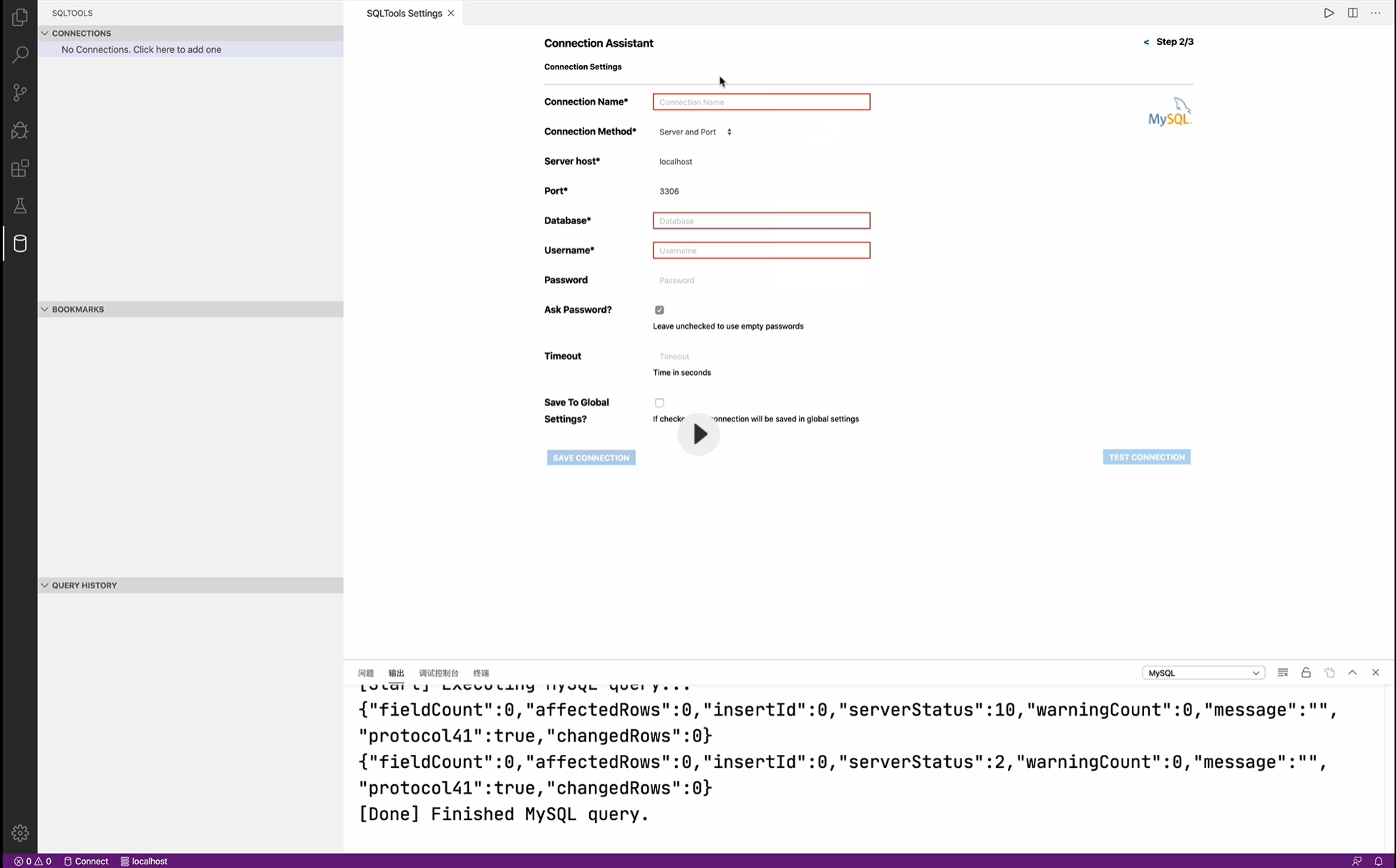
Task: Open the Run and Debug view
Action: coord(20,130)
